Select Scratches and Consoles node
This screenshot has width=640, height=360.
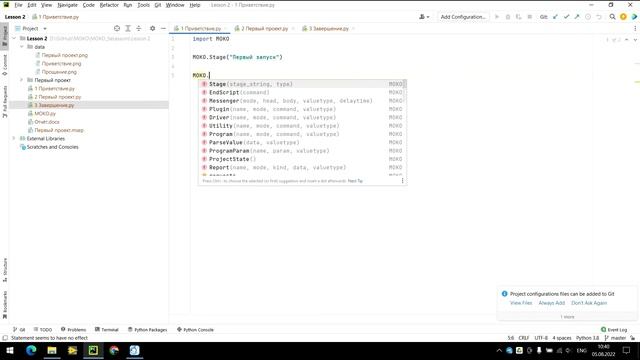(x=52, y=147)
